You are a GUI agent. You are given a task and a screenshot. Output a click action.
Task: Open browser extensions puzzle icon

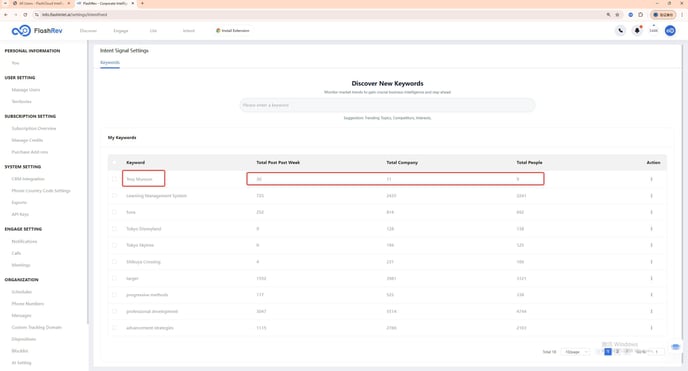(641, 14)
